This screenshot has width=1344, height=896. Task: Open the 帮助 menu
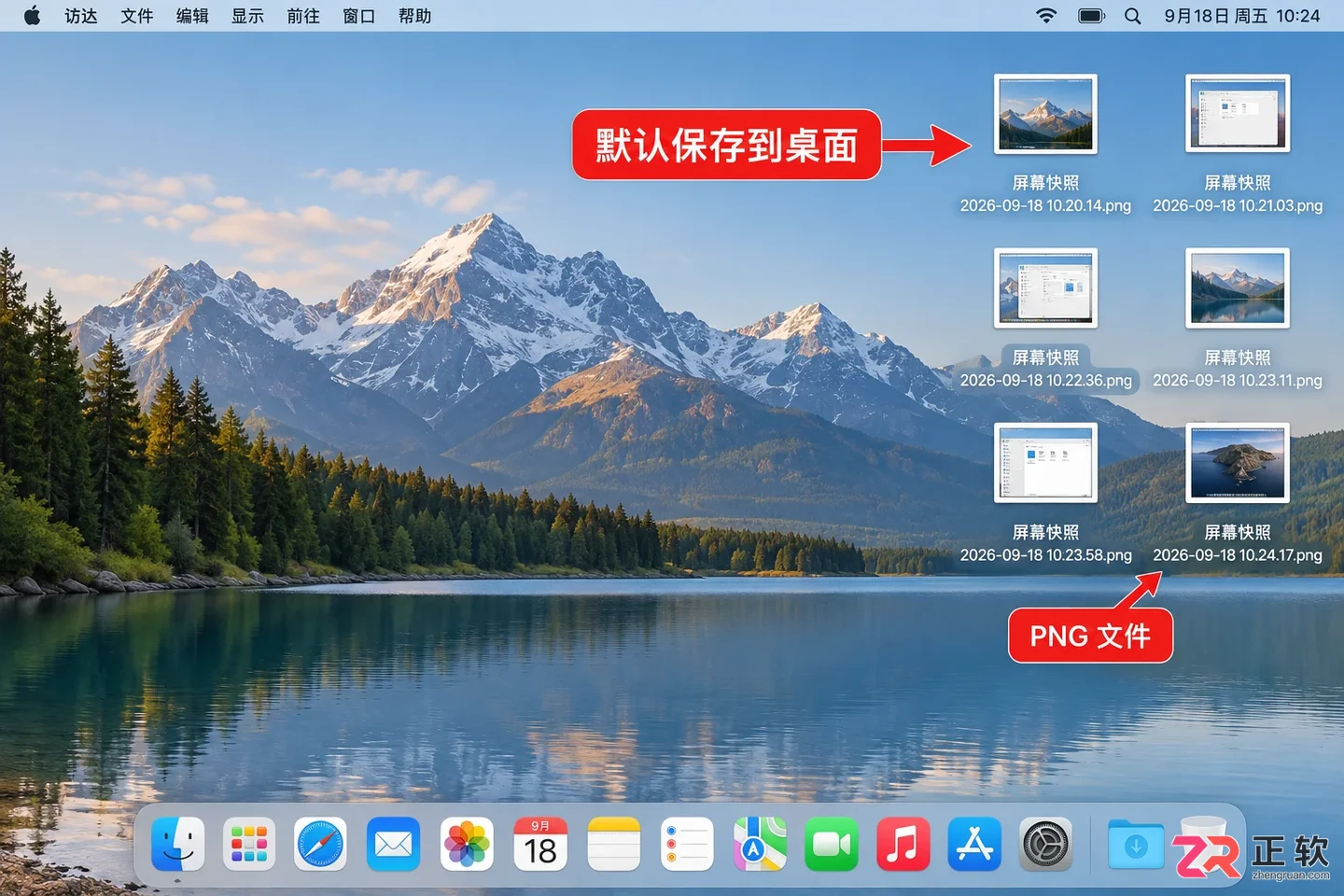(x=414, y=16)
